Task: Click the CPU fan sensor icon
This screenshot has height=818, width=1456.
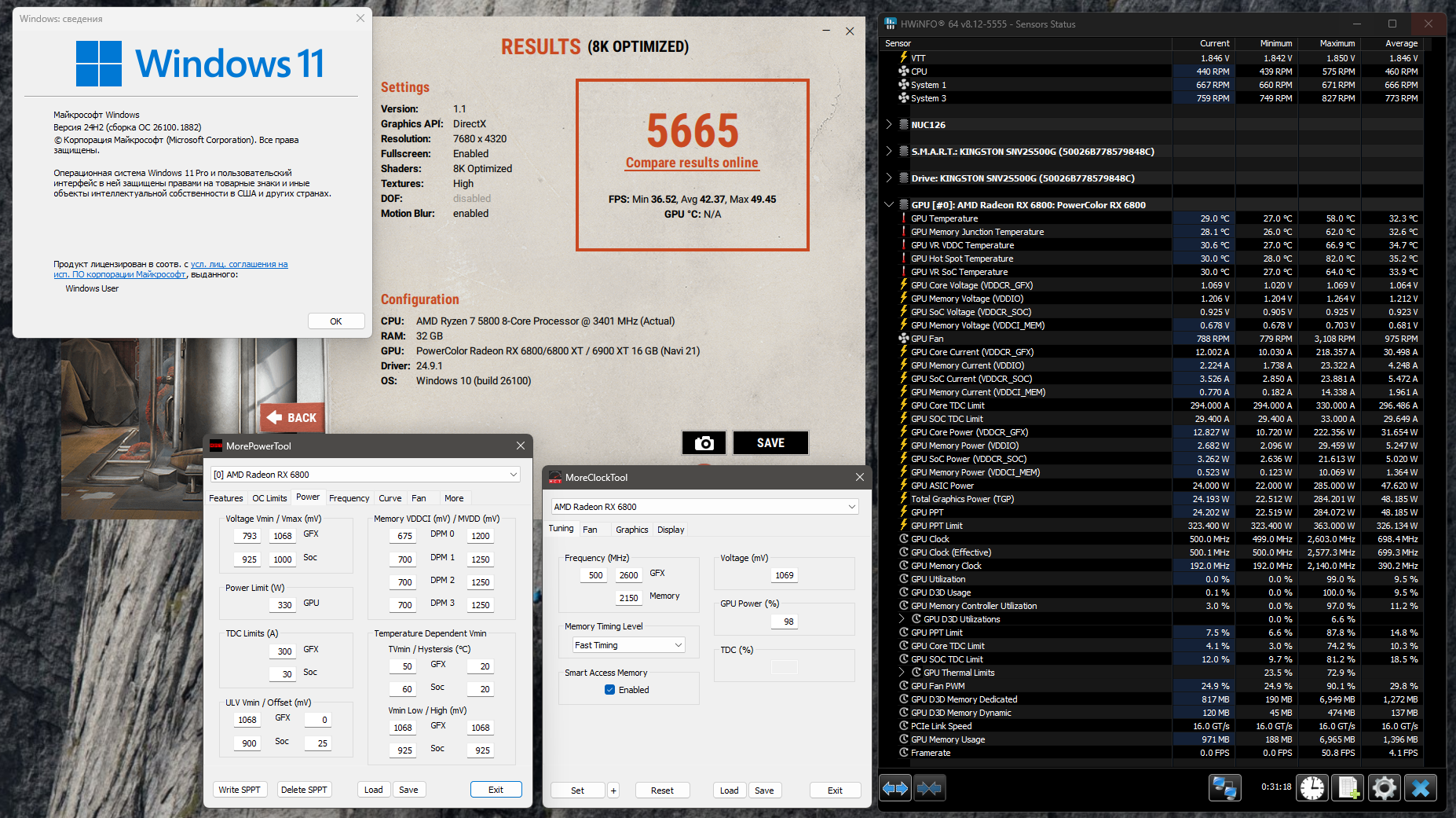Action: click(x=904, y=72)
